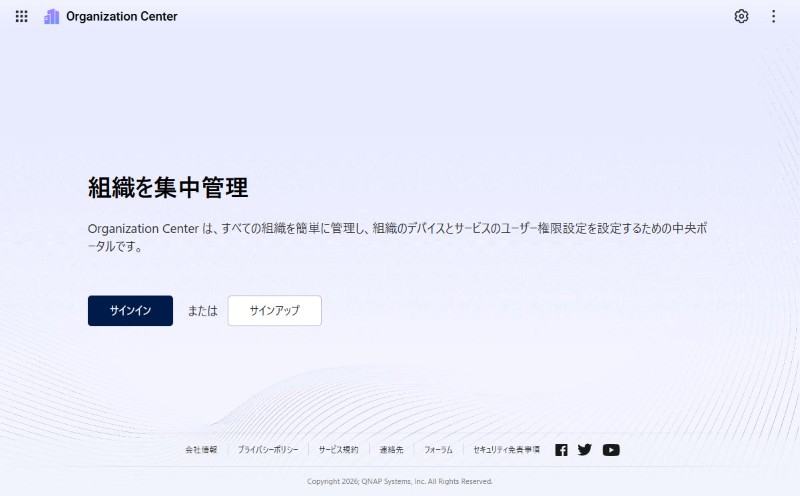
Task: Click the 組織を集中管理 heading
Action: (x=168, y=187)
